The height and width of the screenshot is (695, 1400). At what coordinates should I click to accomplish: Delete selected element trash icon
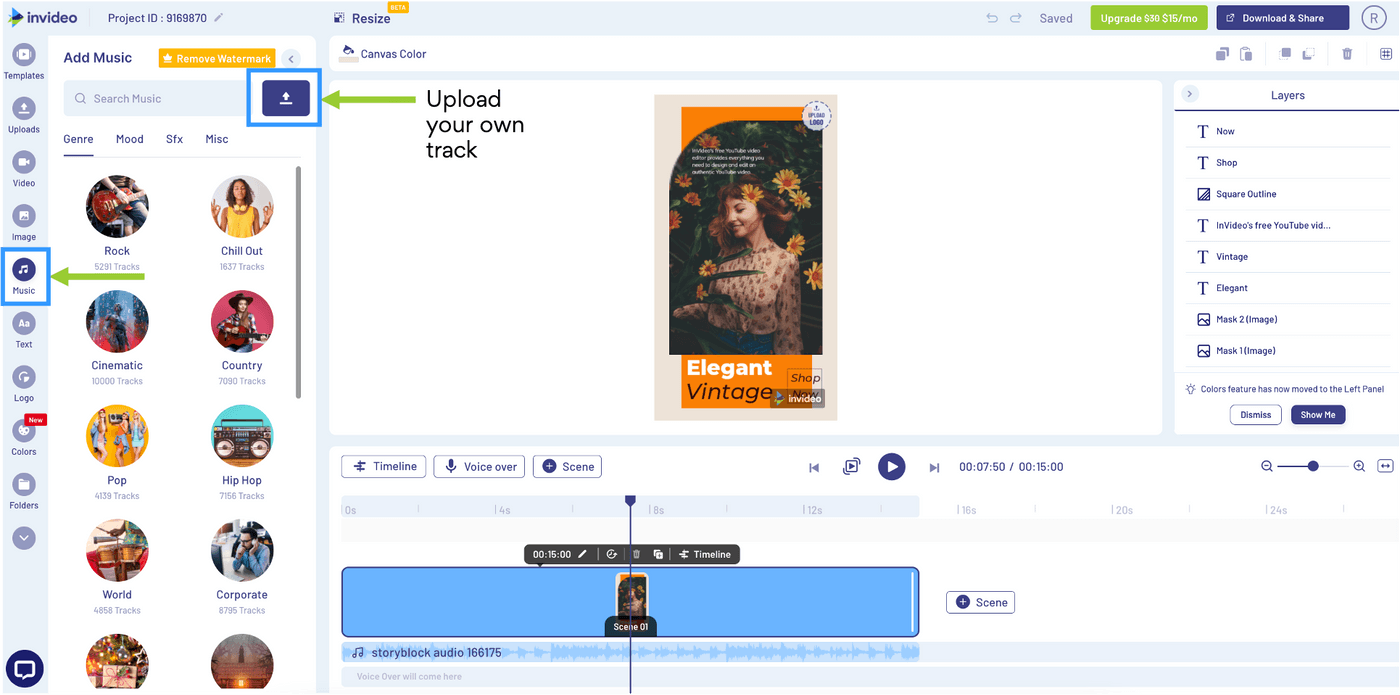(1347, 54)
